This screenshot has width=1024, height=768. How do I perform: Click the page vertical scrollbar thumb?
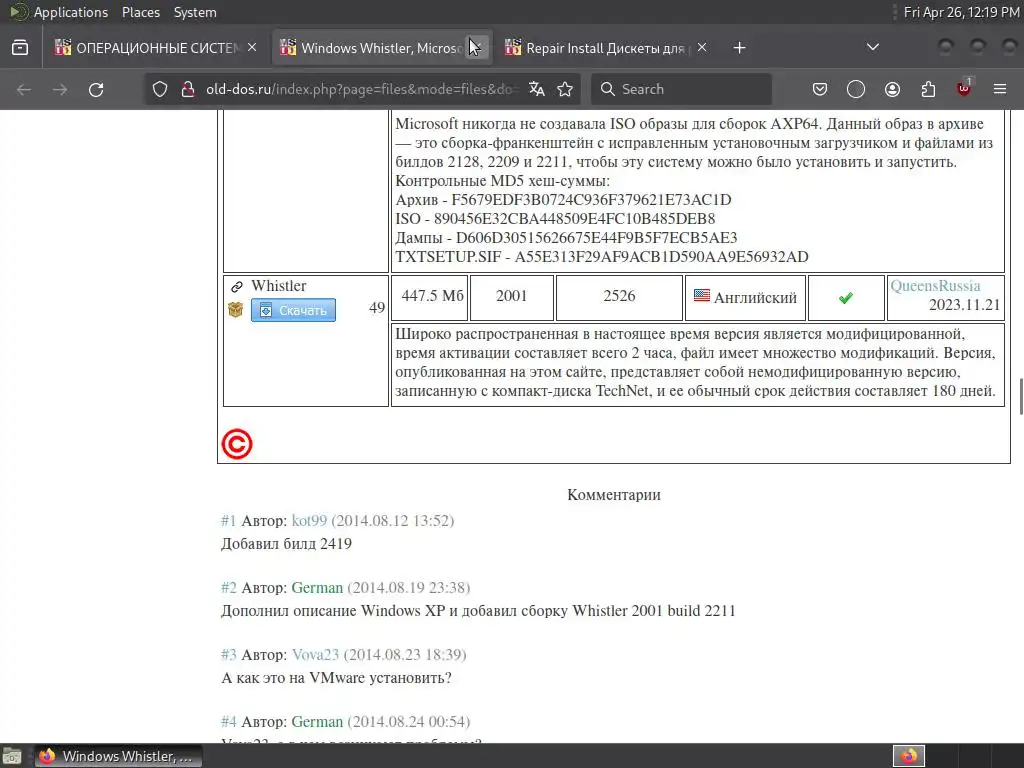coord(1021,396)
